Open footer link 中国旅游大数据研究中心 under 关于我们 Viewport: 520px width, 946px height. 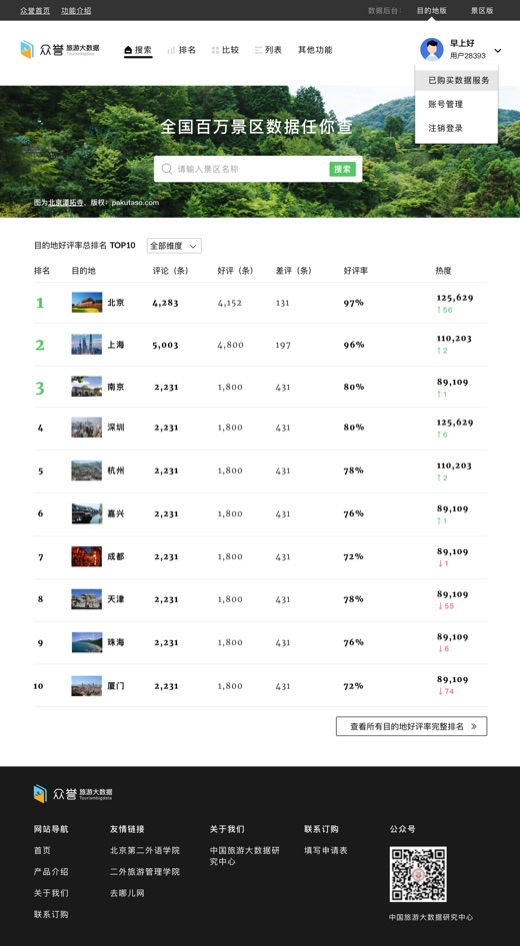click(245, 856)
